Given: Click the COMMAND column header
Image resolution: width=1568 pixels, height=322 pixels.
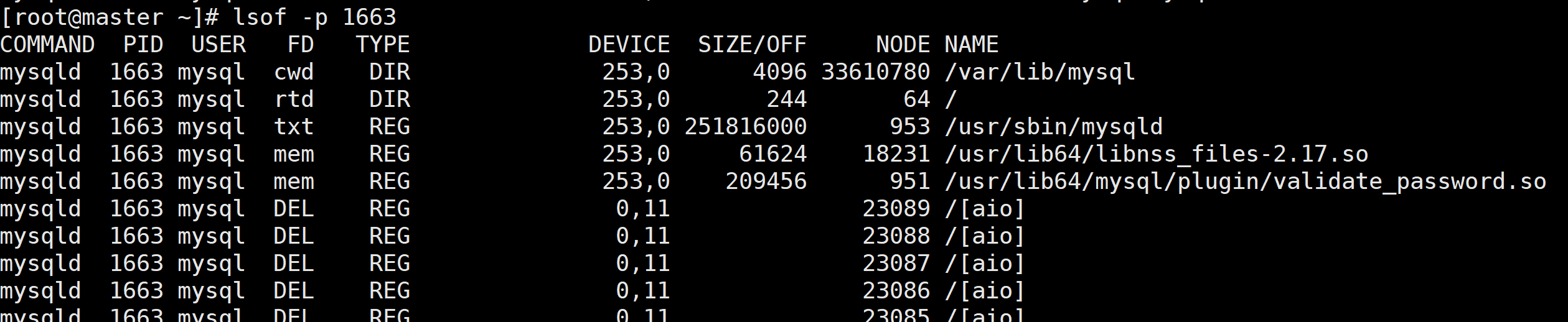Looking at the screenshot, I should pyautogui.click(x=47, y=45).
